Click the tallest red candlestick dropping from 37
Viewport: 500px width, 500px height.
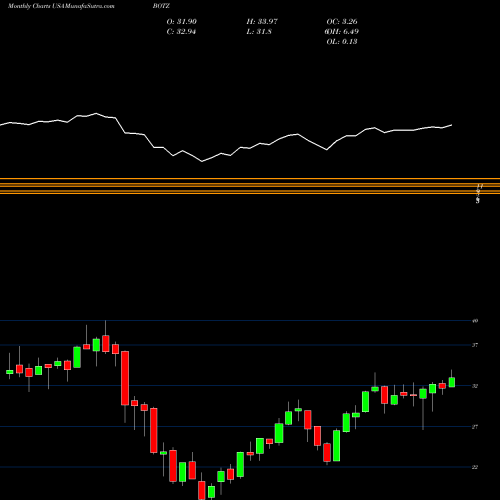point(125,378)
